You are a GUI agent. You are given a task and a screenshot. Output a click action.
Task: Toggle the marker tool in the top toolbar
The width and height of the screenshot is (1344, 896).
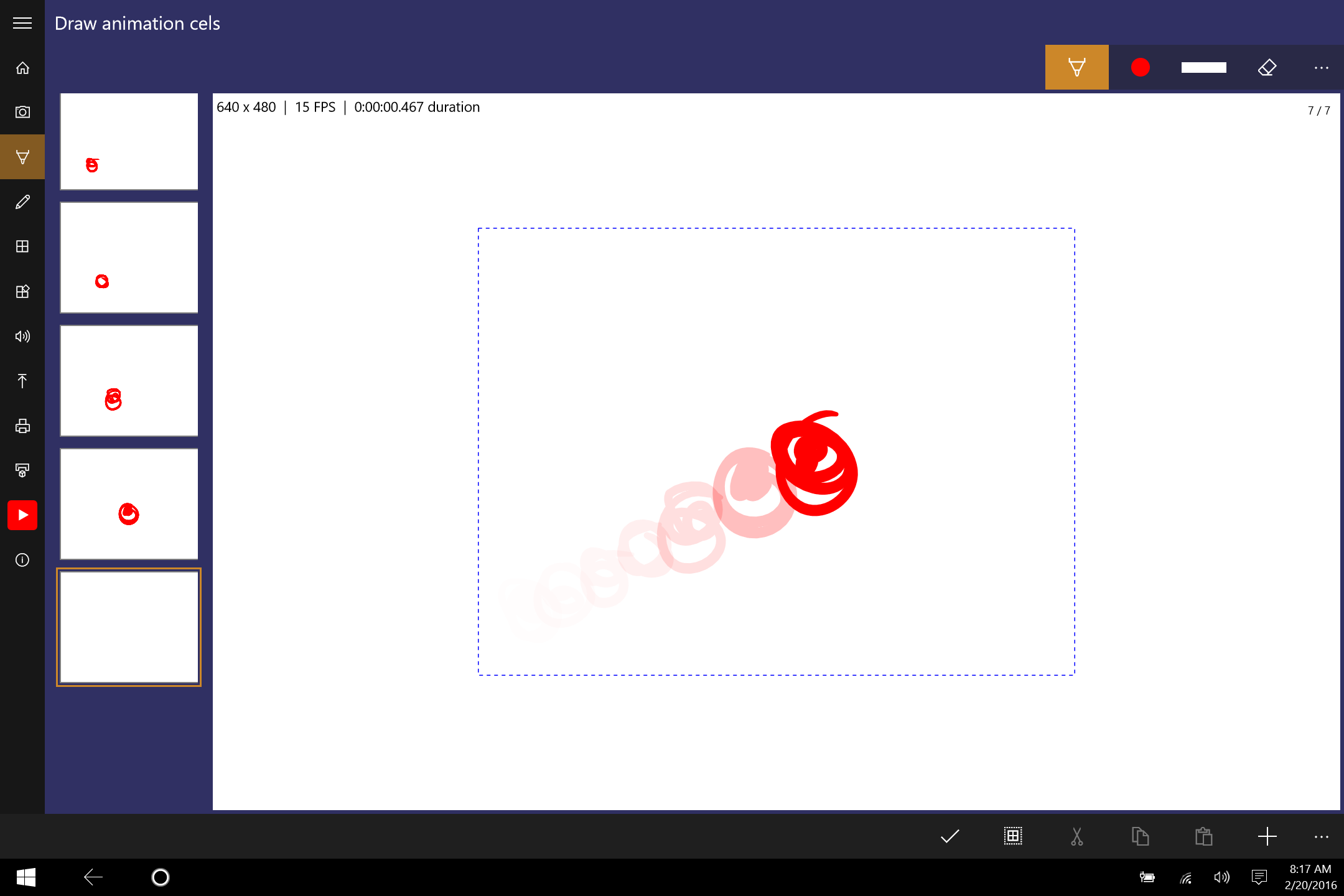(x=1076, y=67)
